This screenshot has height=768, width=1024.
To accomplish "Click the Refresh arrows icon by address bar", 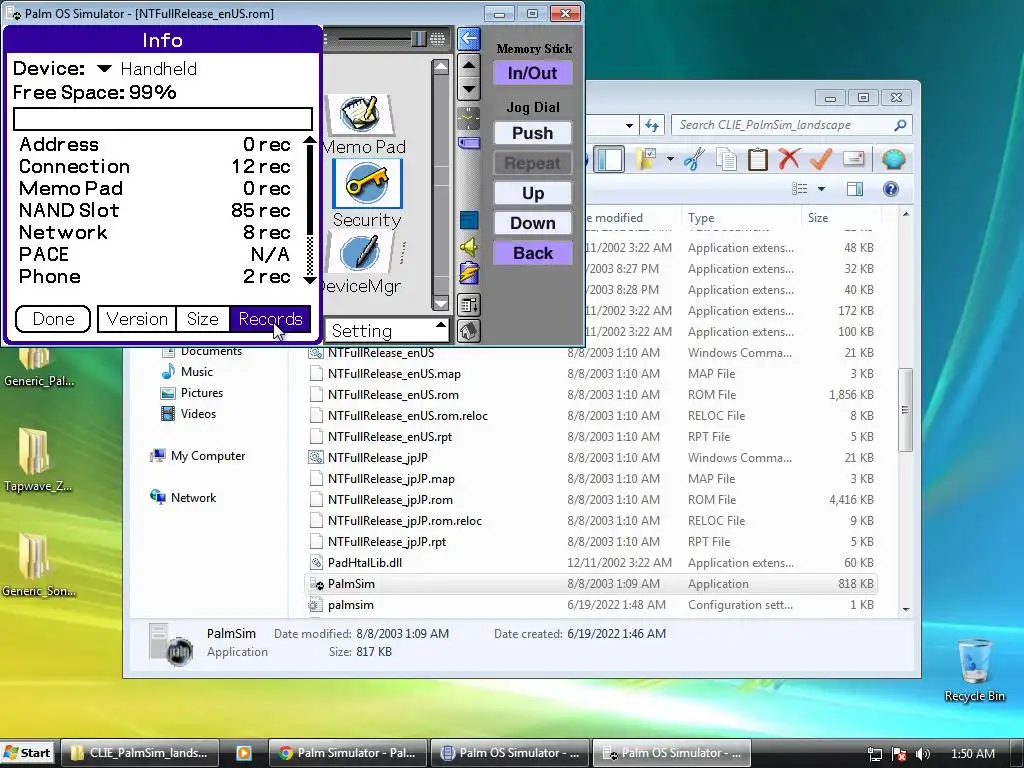I will 652,124.
